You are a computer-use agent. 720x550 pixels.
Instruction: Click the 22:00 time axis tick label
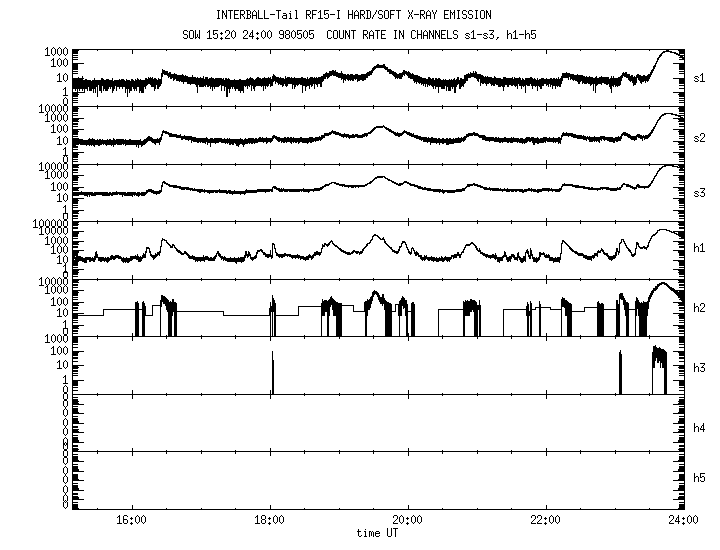tap(545, 520)
